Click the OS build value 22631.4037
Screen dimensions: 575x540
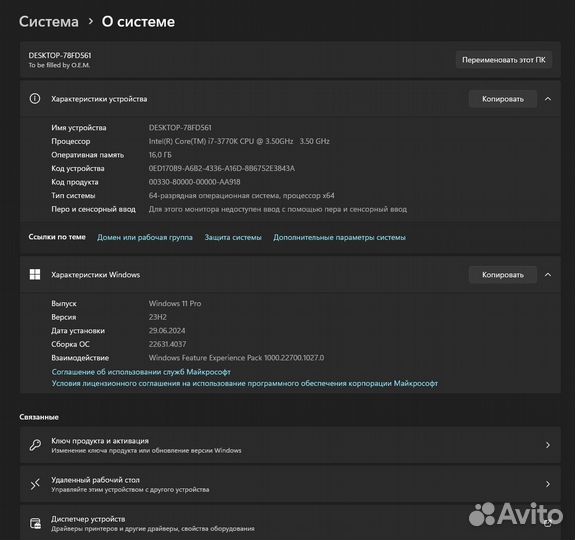click(167, 344)
